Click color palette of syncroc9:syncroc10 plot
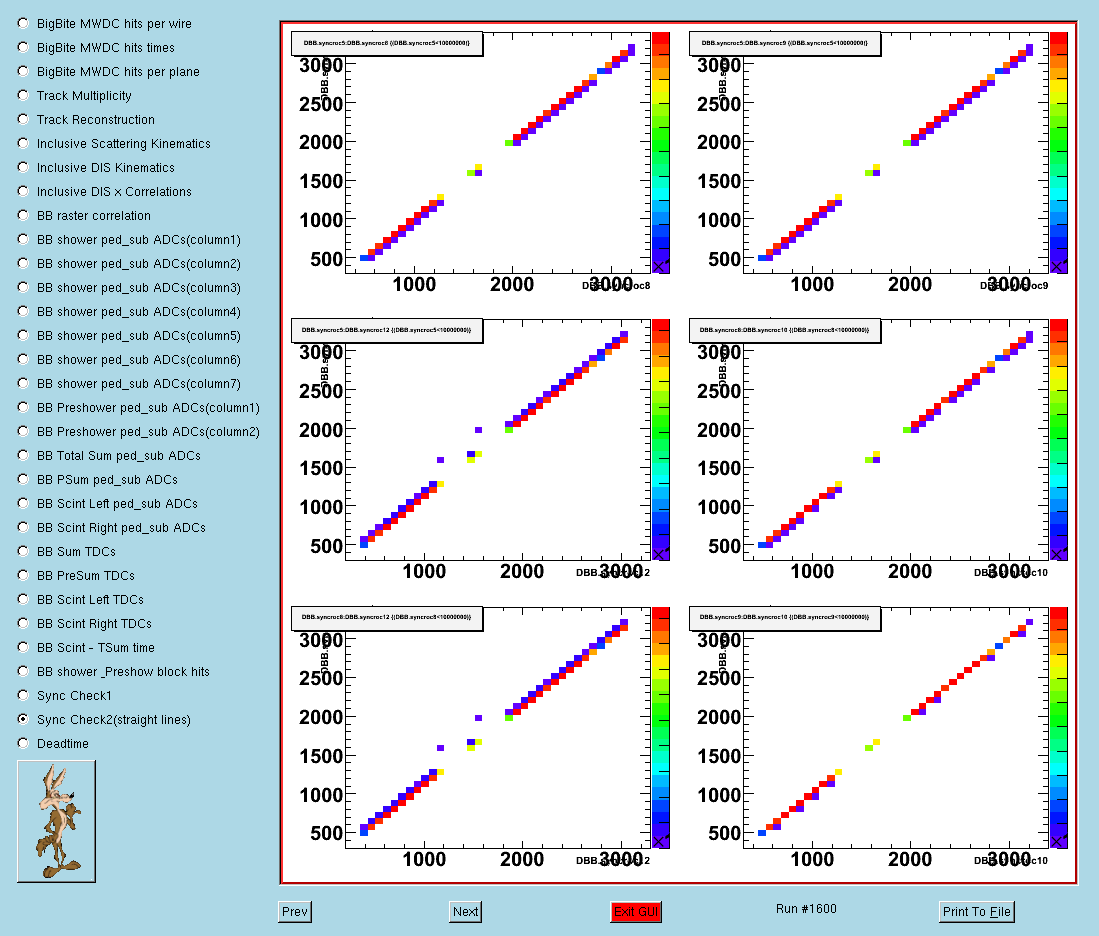The height and width of the screenshot is (936, 1099). tap(1059, 727)
